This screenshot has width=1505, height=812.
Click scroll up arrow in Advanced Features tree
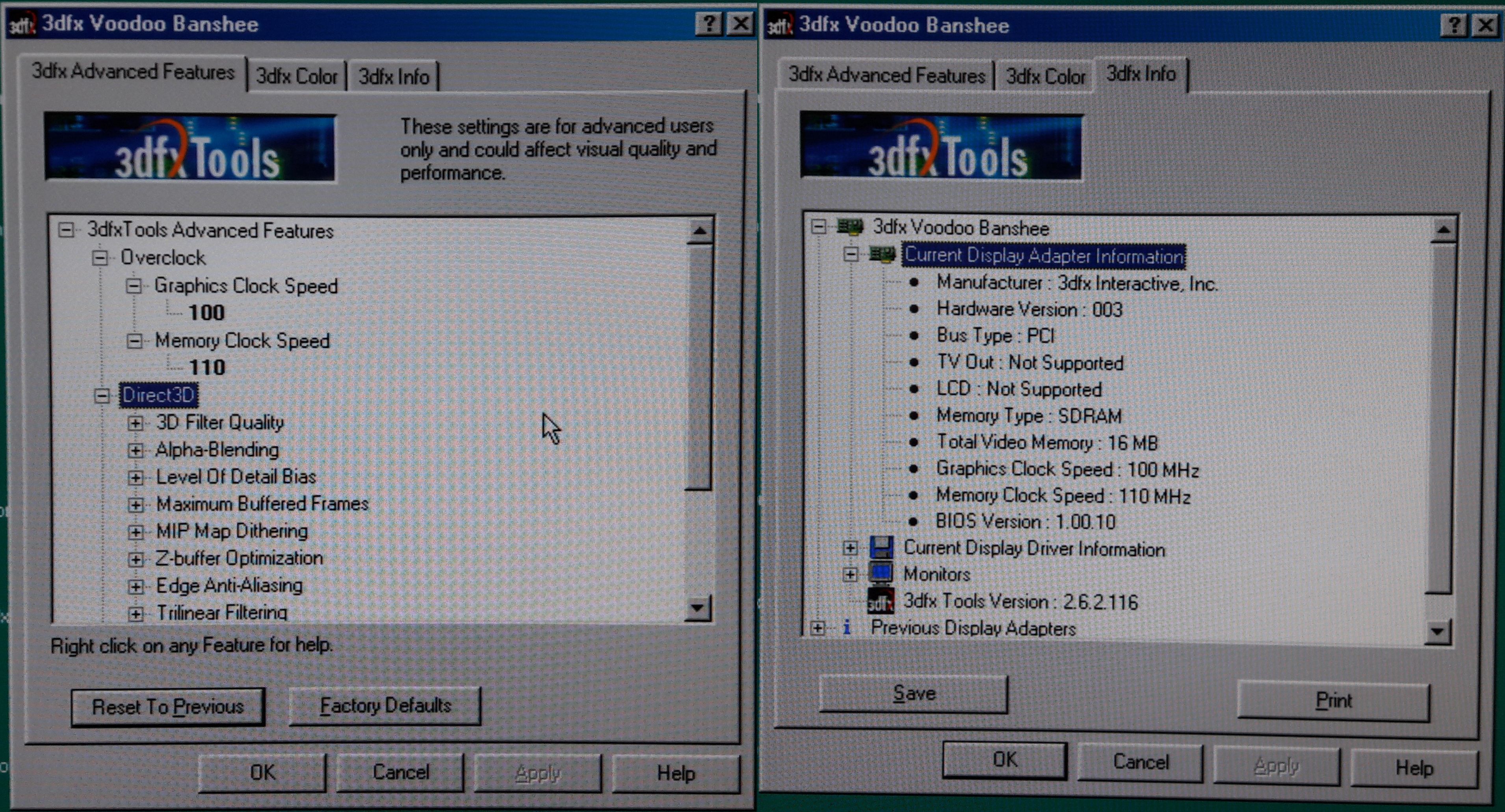click(x=699, y=232)
